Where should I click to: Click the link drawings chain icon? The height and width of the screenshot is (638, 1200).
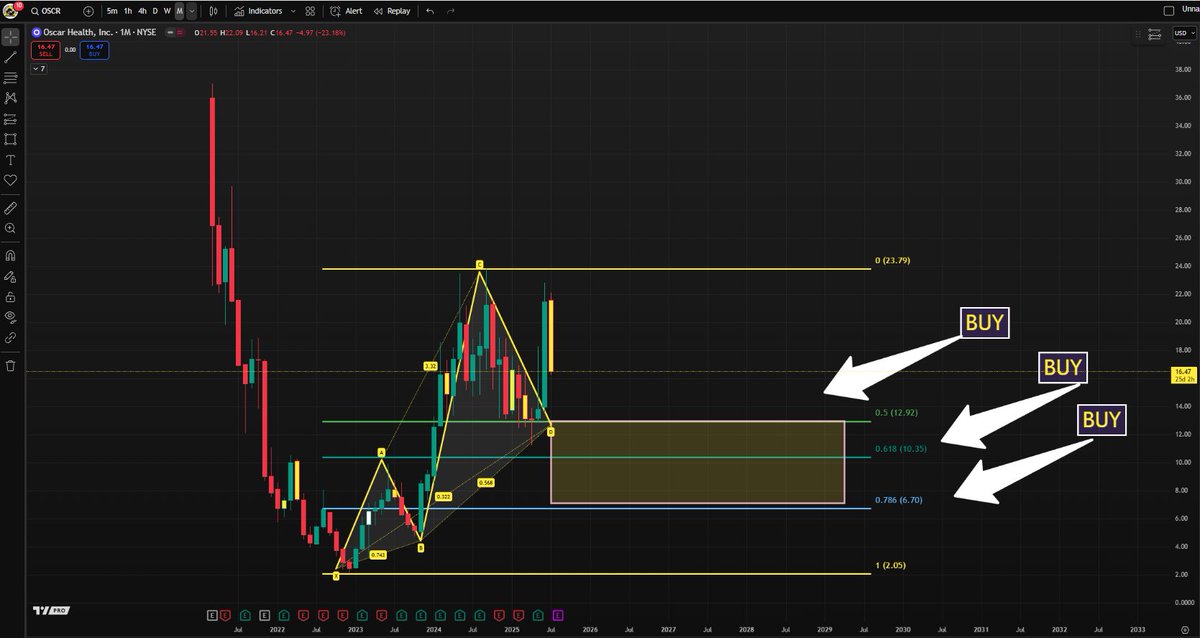[x=11, y=337]
